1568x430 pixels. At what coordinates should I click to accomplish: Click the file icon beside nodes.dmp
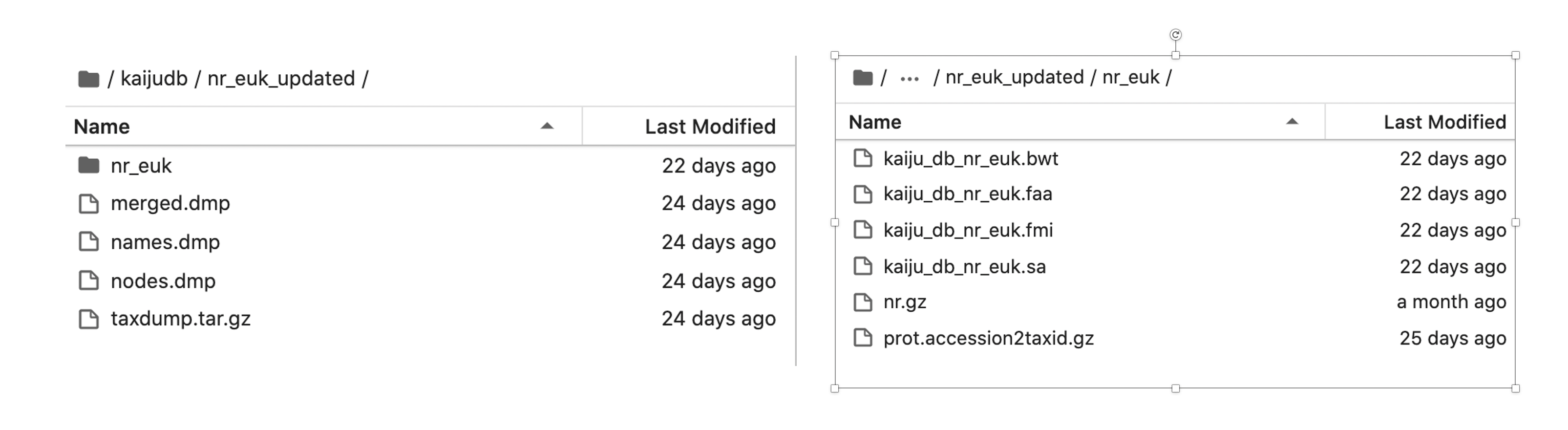pyautogui.click(x=90, y=281)
